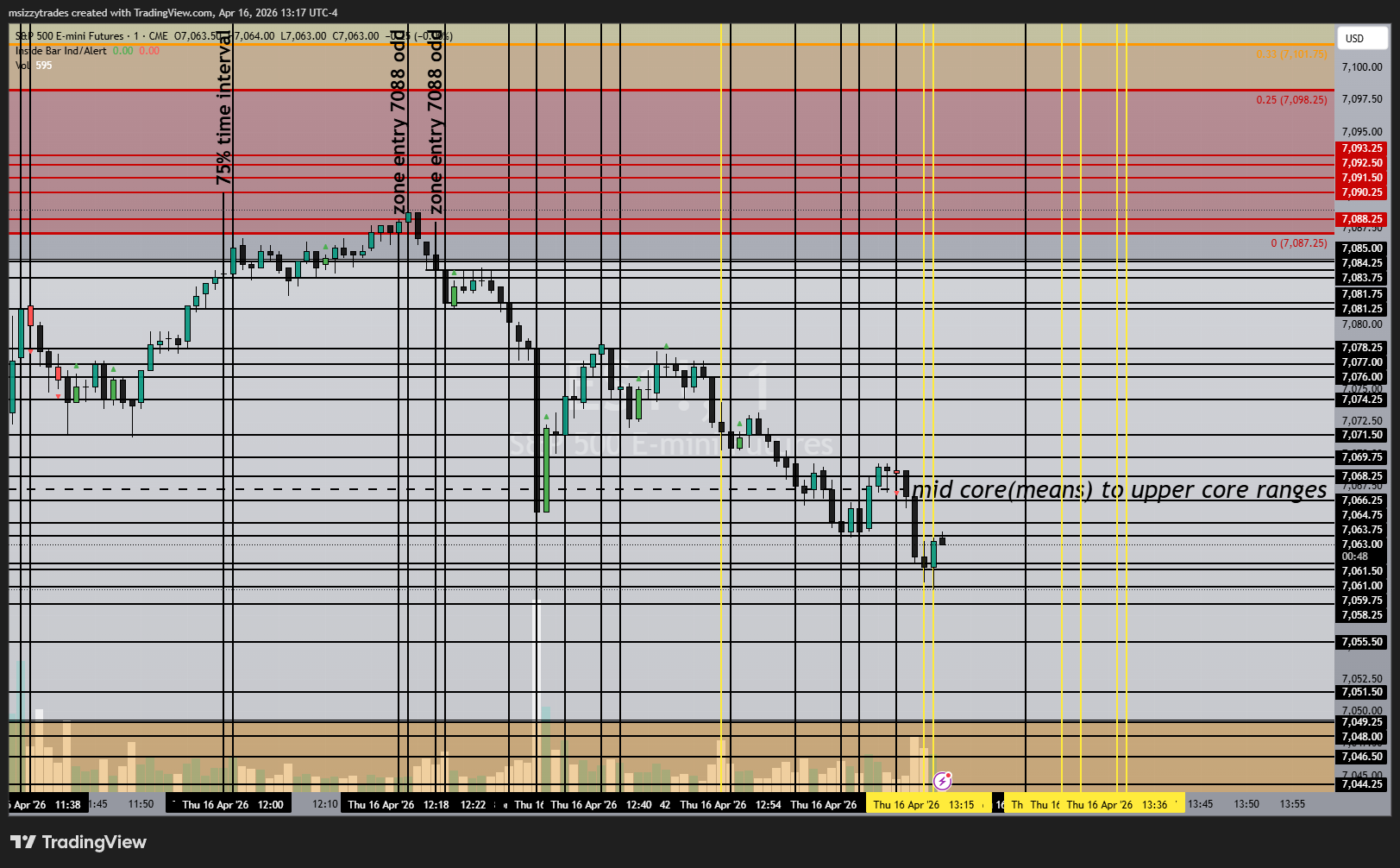This screenshot has width=1400, height=868.
Task: Click the purple lightning event icon
Action: click(x=943, y=781)
